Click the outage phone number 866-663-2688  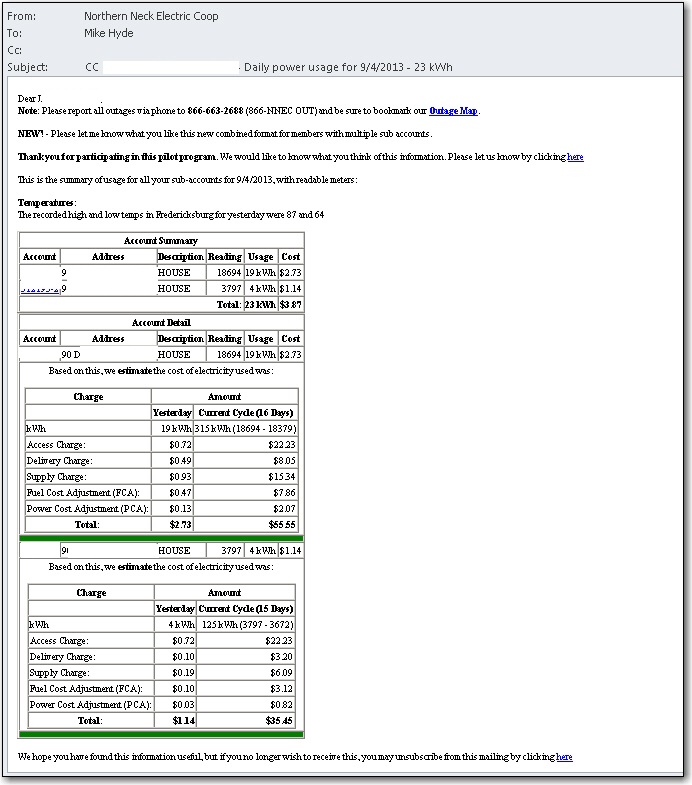click(218, 111)
